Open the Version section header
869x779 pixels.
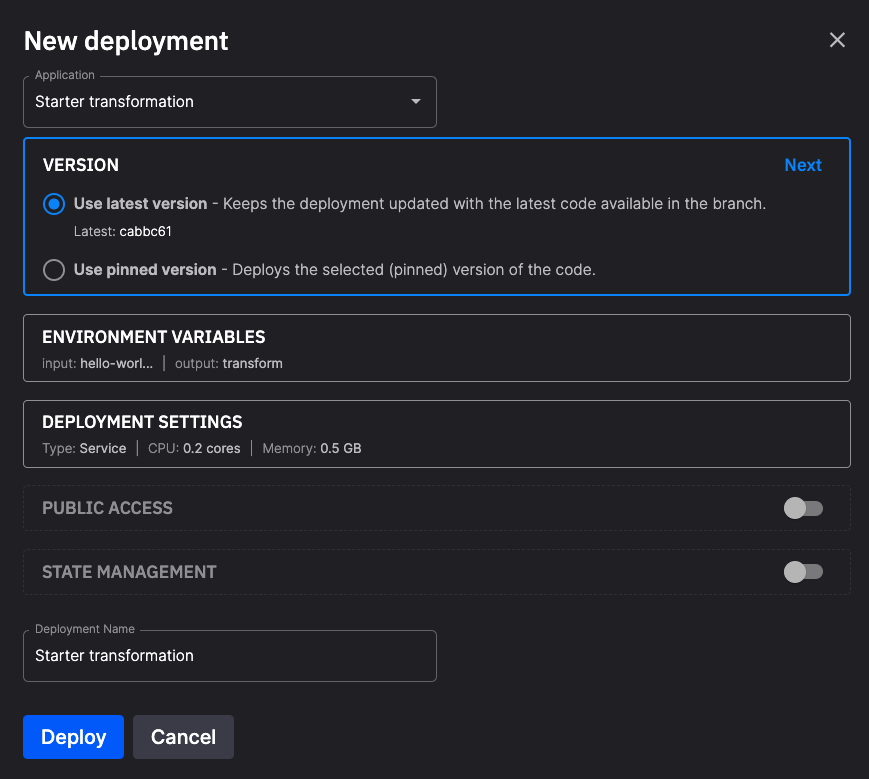pyautogui.click(x=80, y=164)
